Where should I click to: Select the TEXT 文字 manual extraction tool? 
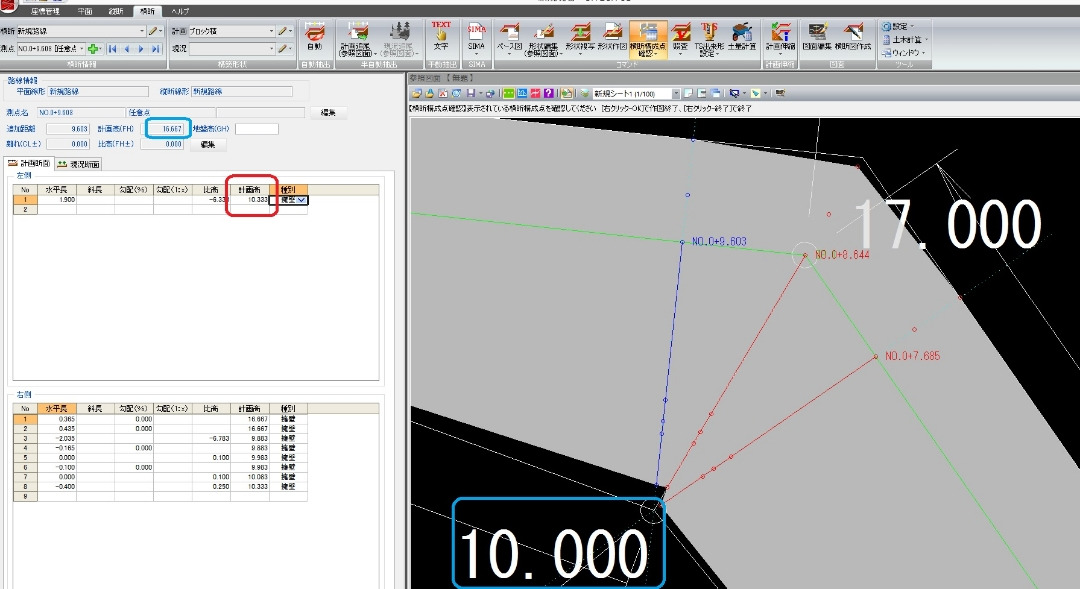441,37
